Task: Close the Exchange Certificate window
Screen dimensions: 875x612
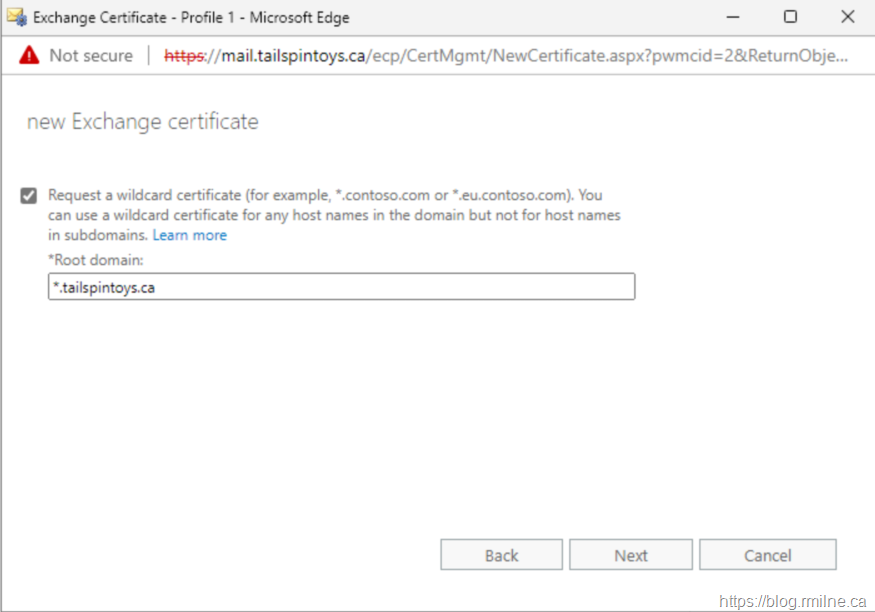Action: (847, 17)
